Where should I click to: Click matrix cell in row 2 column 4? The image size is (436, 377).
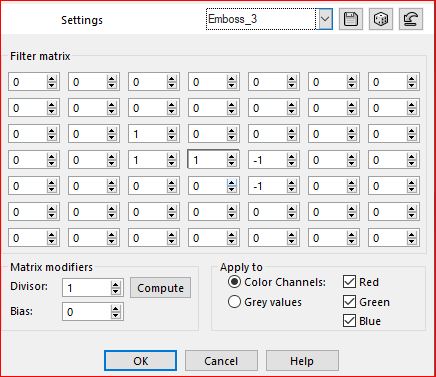(207, 108)
